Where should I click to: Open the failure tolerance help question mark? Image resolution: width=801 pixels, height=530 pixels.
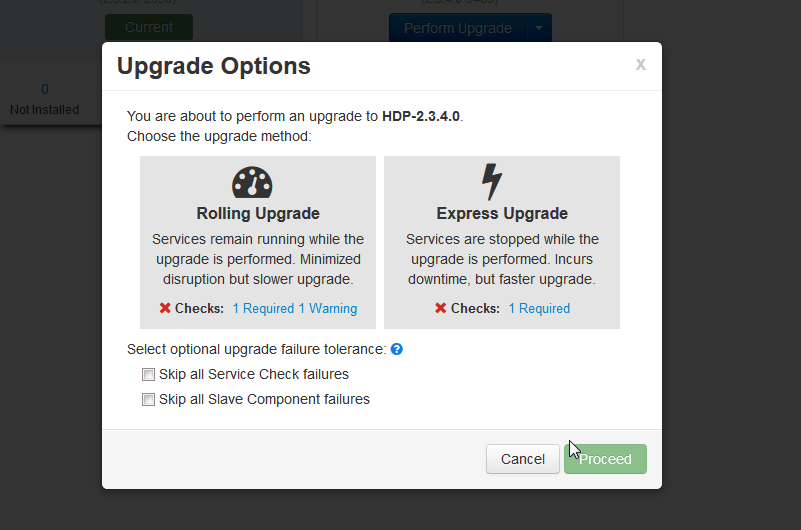397,349
